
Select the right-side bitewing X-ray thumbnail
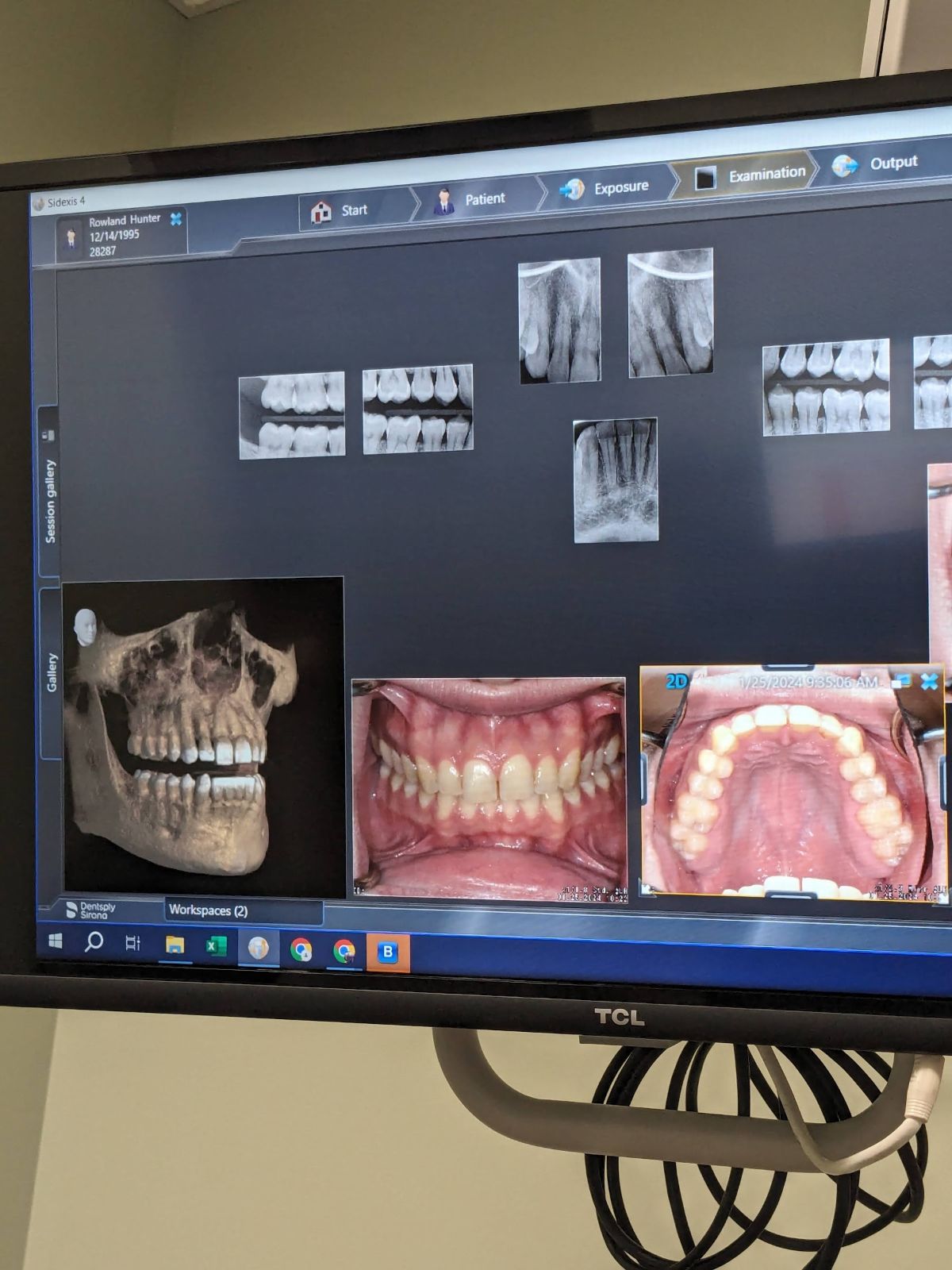(x=826, y=387)
